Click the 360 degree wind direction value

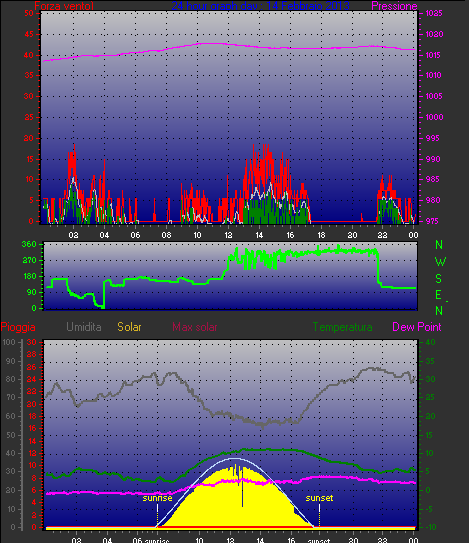[x=29, y=244]
